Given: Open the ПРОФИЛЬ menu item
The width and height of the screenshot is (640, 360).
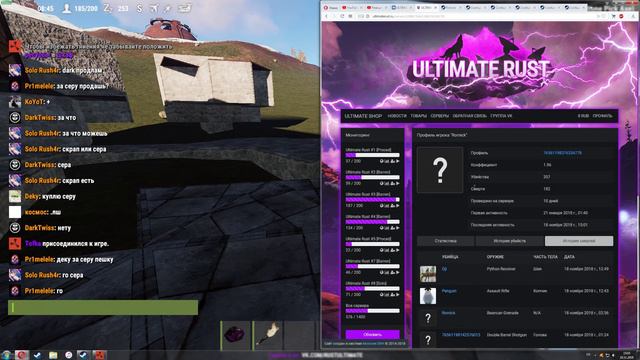Looking at the screenshot, I should coord(602,116).
